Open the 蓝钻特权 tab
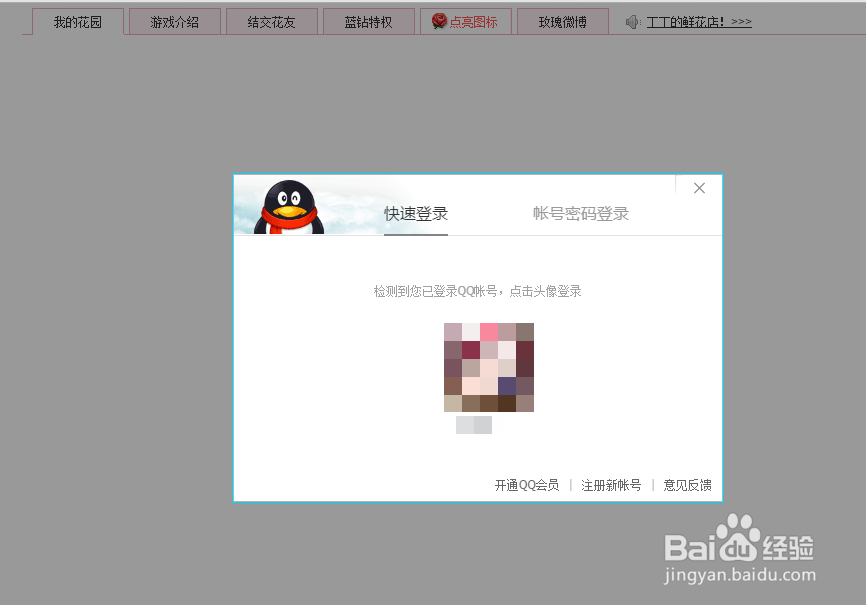This screenshot has width=866, height=605. pos(368,20)
